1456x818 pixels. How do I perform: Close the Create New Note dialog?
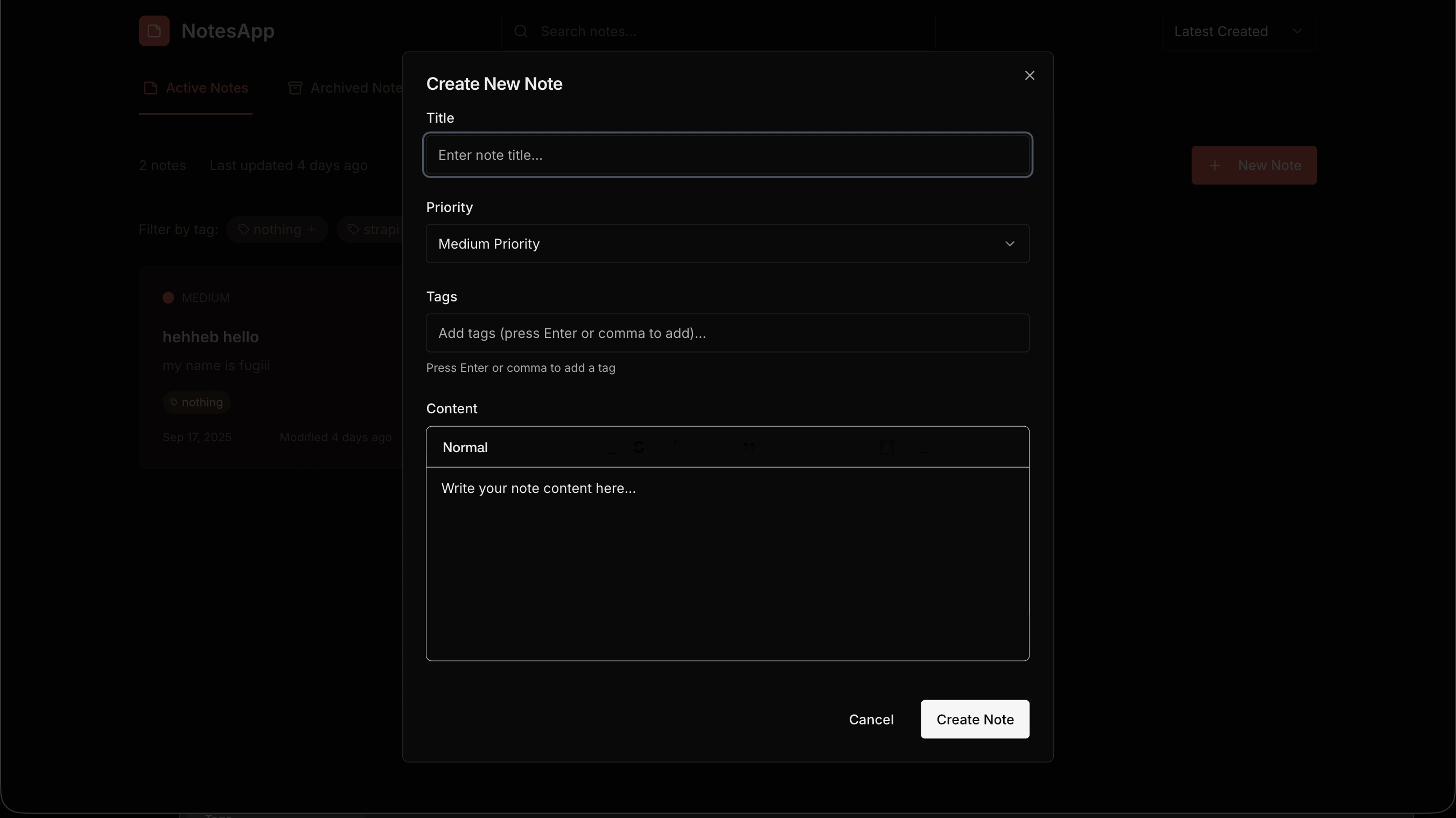pyautogui.click(x=1029, y=76)
